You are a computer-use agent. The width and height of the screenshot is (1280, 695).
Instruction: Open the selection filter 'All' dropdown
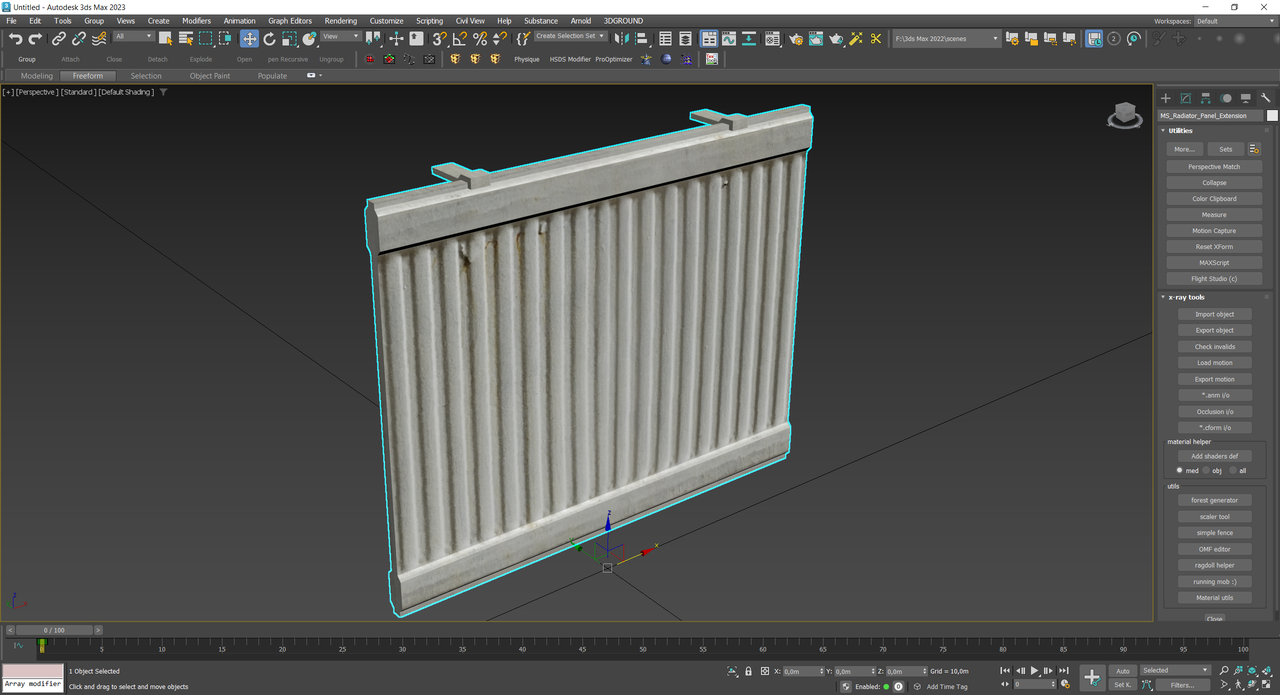click(x=133, y=36)
